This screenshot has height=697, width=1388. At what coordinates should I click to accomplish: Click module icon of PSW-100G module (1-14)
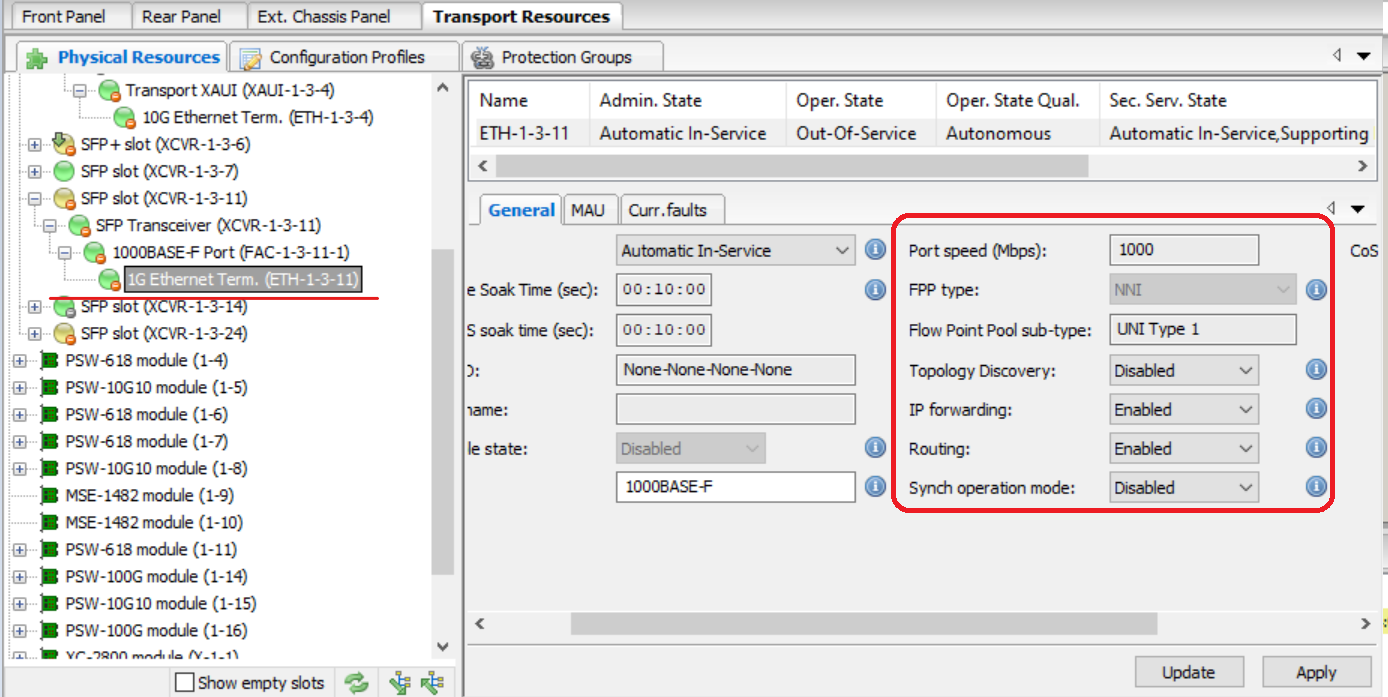point(50,577)
